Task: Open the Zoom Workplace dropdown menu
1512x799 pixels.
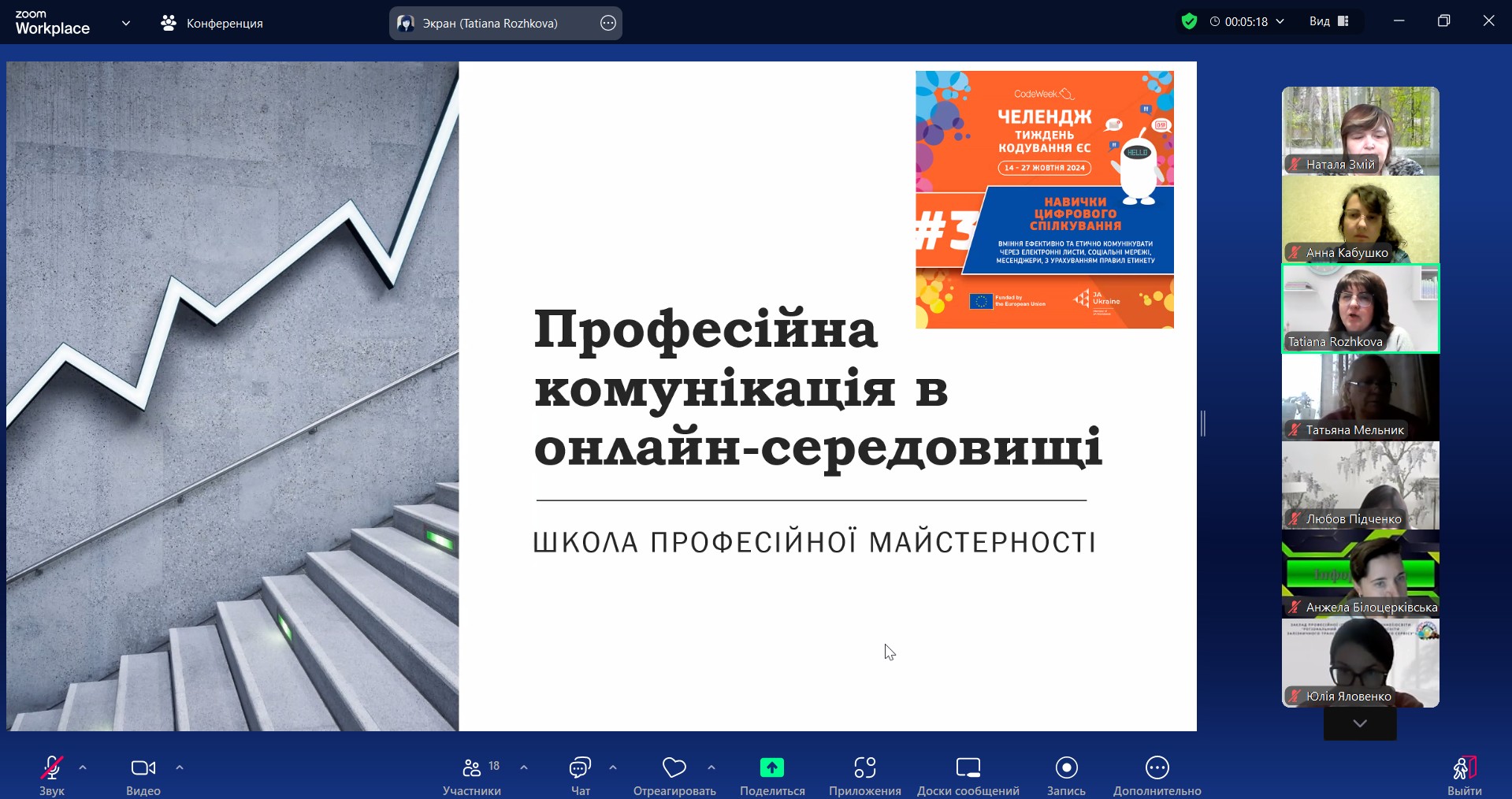Action: coord(125,24)
